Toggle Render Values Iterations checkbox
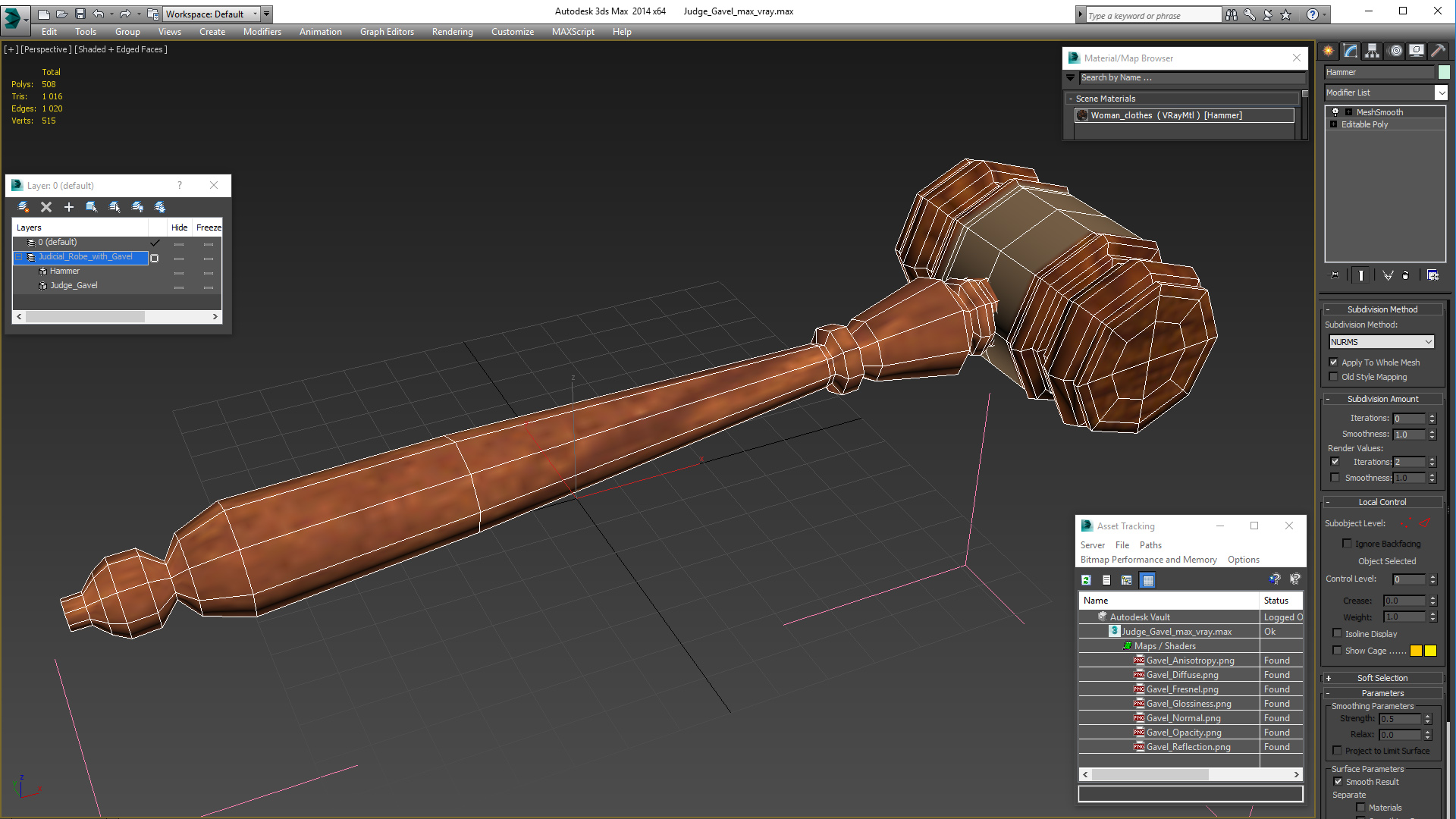Image resolution: width=1456 pixels, height=819 pixels. (x=1335, y=462)
